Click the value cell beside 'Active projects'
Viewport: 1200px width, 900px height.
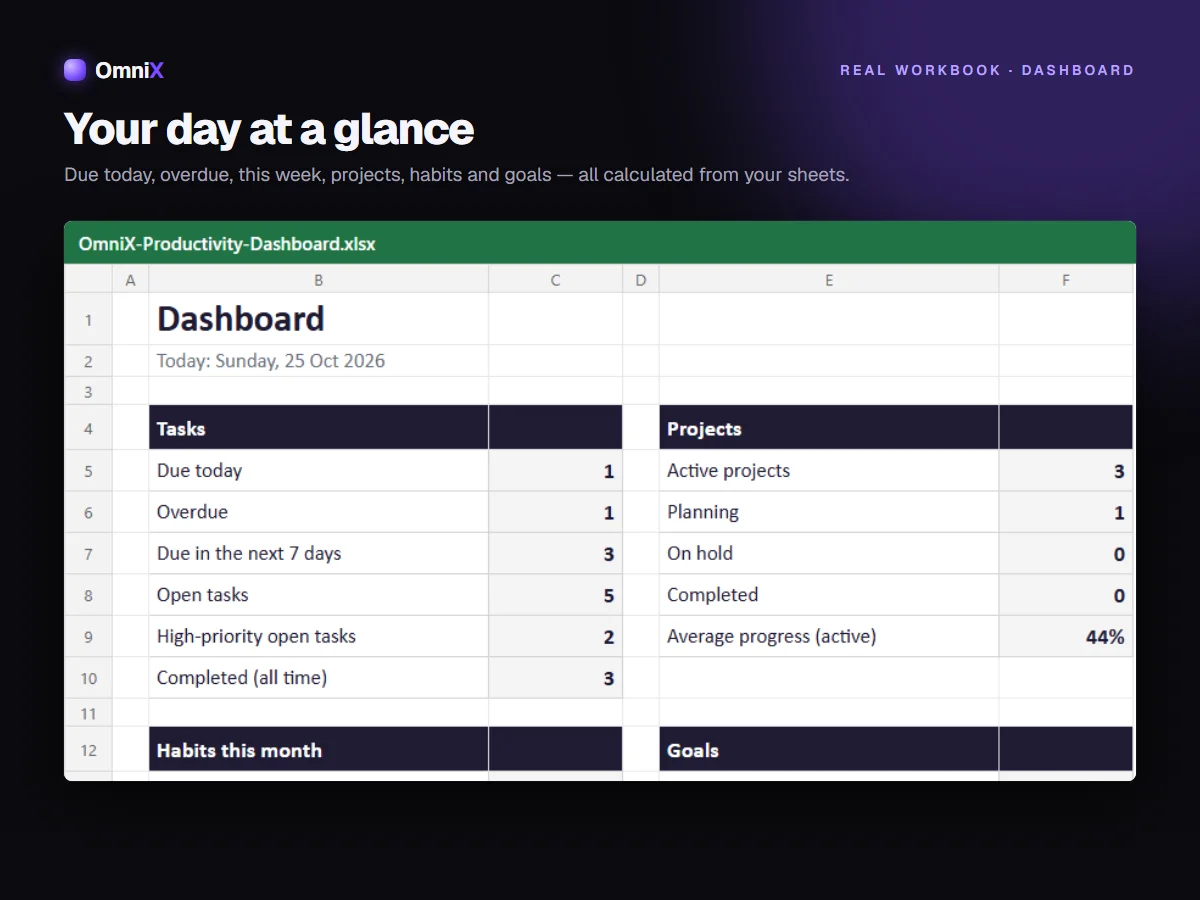[1066, 471]
